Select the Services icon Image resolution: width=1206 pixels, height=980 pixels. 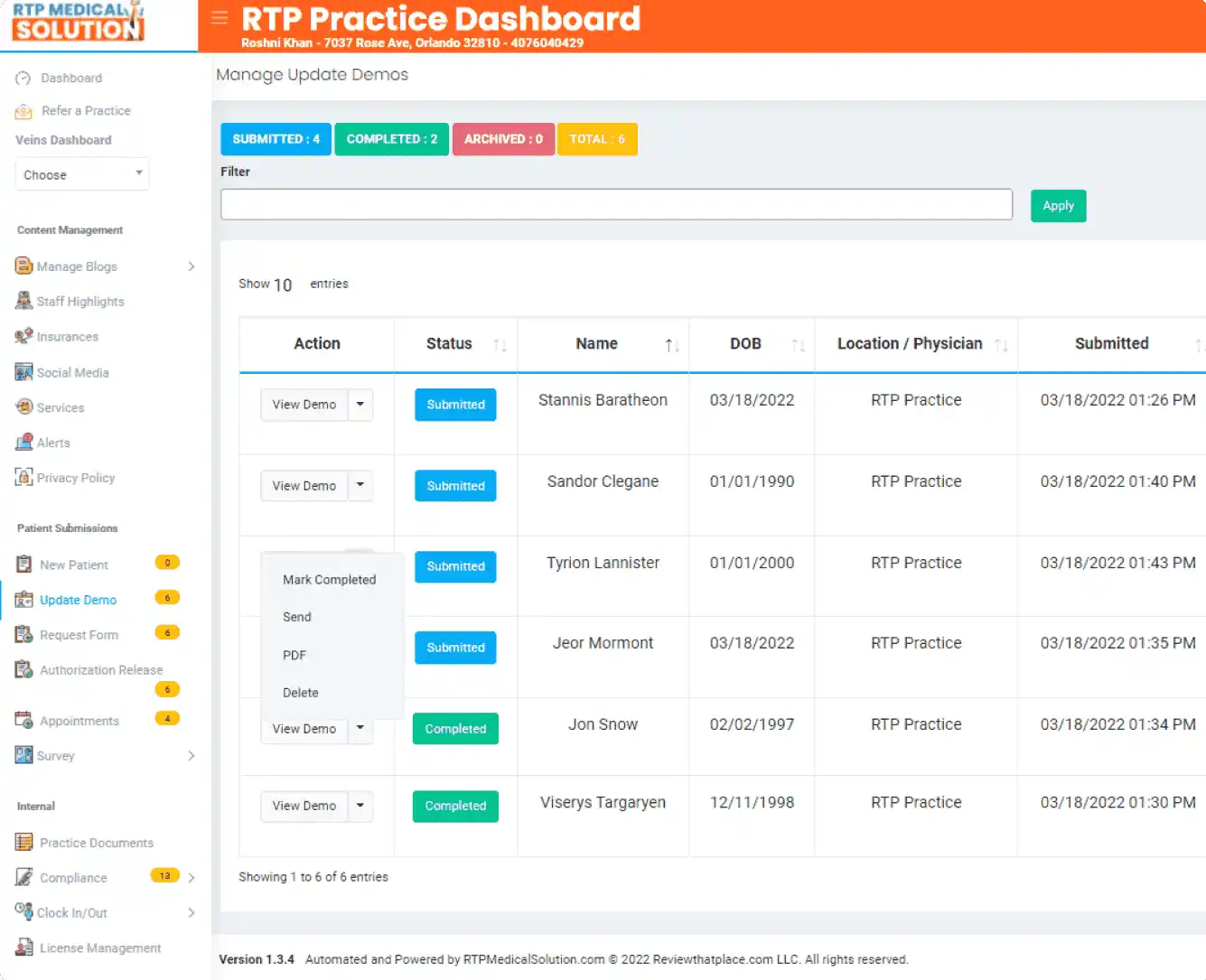coord(23,406)
